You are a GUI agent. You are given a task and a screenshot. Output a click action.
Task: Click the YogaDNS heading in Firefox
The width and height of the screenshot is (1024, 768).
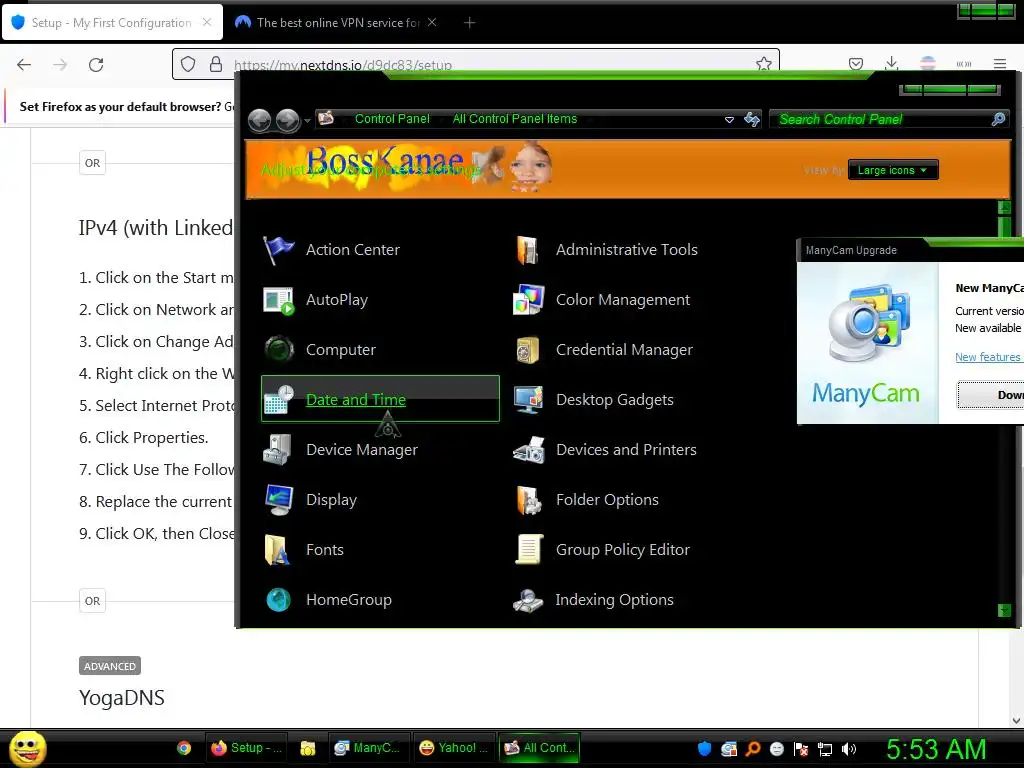121,697
